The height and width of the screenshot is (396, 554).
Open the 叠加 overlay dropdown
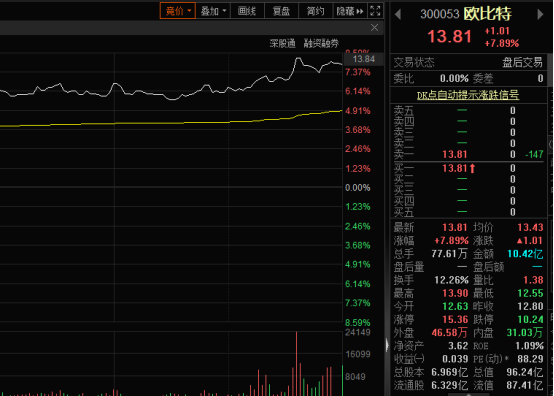tap(213, 11)
